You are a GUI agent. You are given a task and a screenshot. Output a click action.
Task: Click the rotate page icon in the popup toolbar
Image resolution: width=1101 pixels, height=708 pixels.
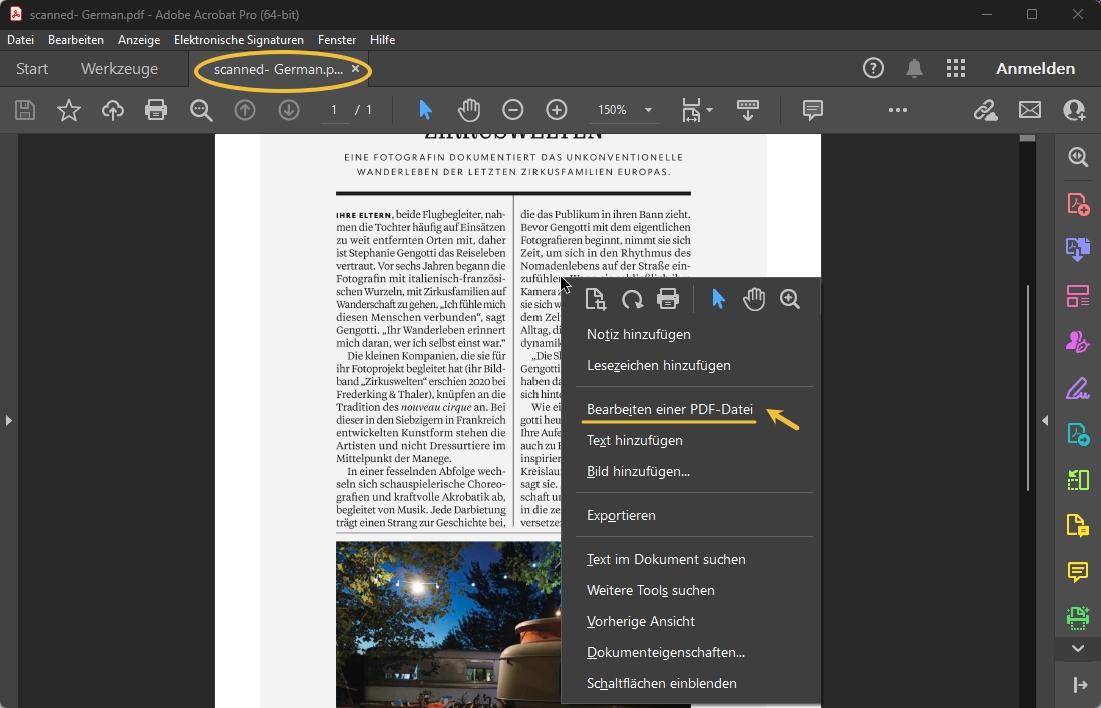pyautogui.click(x=631, y=298)
